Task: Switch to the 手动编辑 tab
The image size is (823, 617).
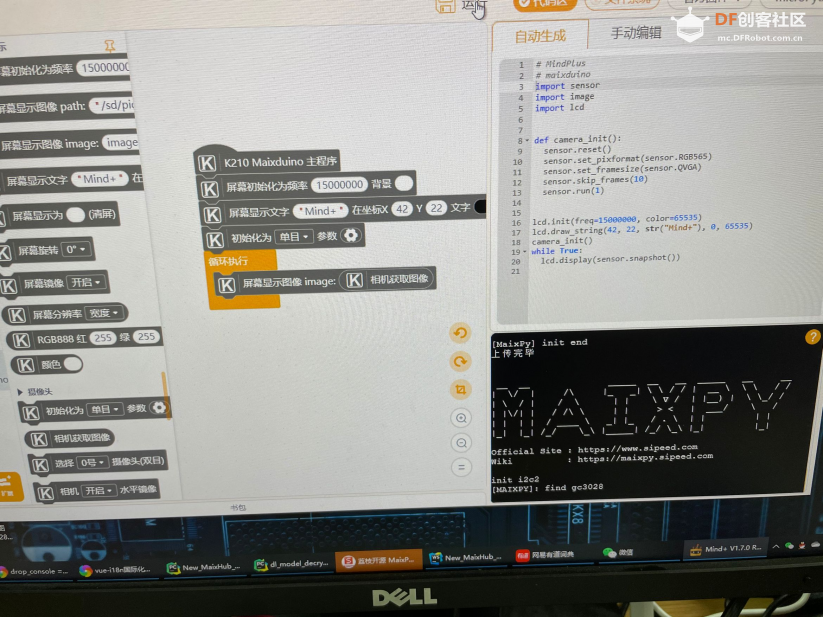Action: click(x=636, y=33)
